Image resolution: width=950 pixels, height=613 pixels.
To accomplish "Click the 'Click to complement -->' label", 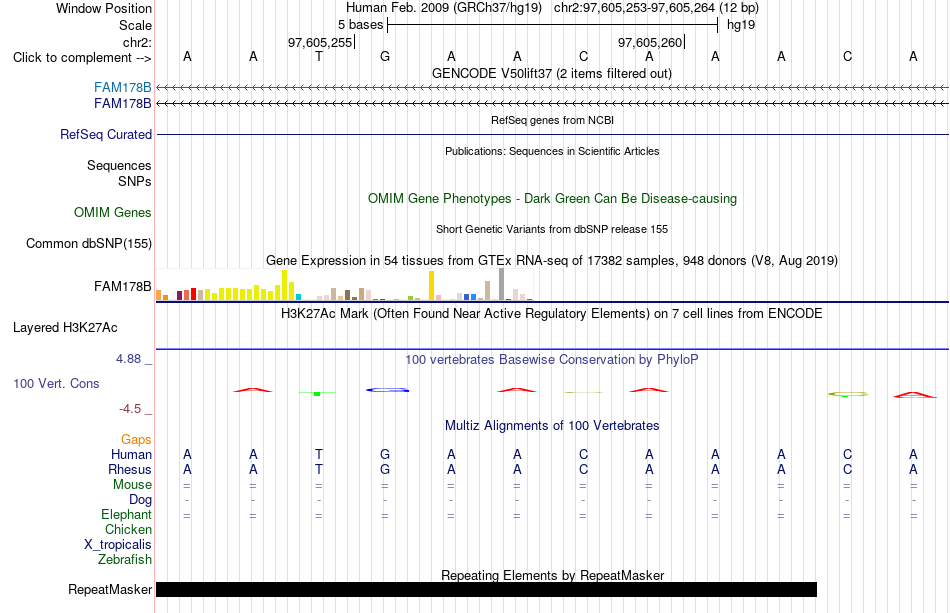I will click(82, 58).
